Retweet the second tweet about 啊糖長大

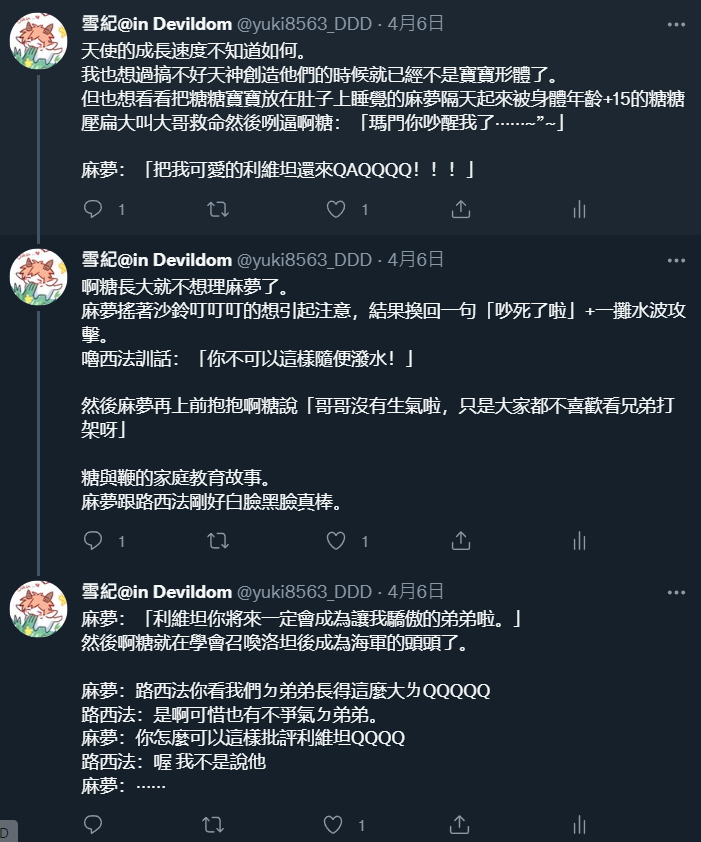click(x=218, y=540)
